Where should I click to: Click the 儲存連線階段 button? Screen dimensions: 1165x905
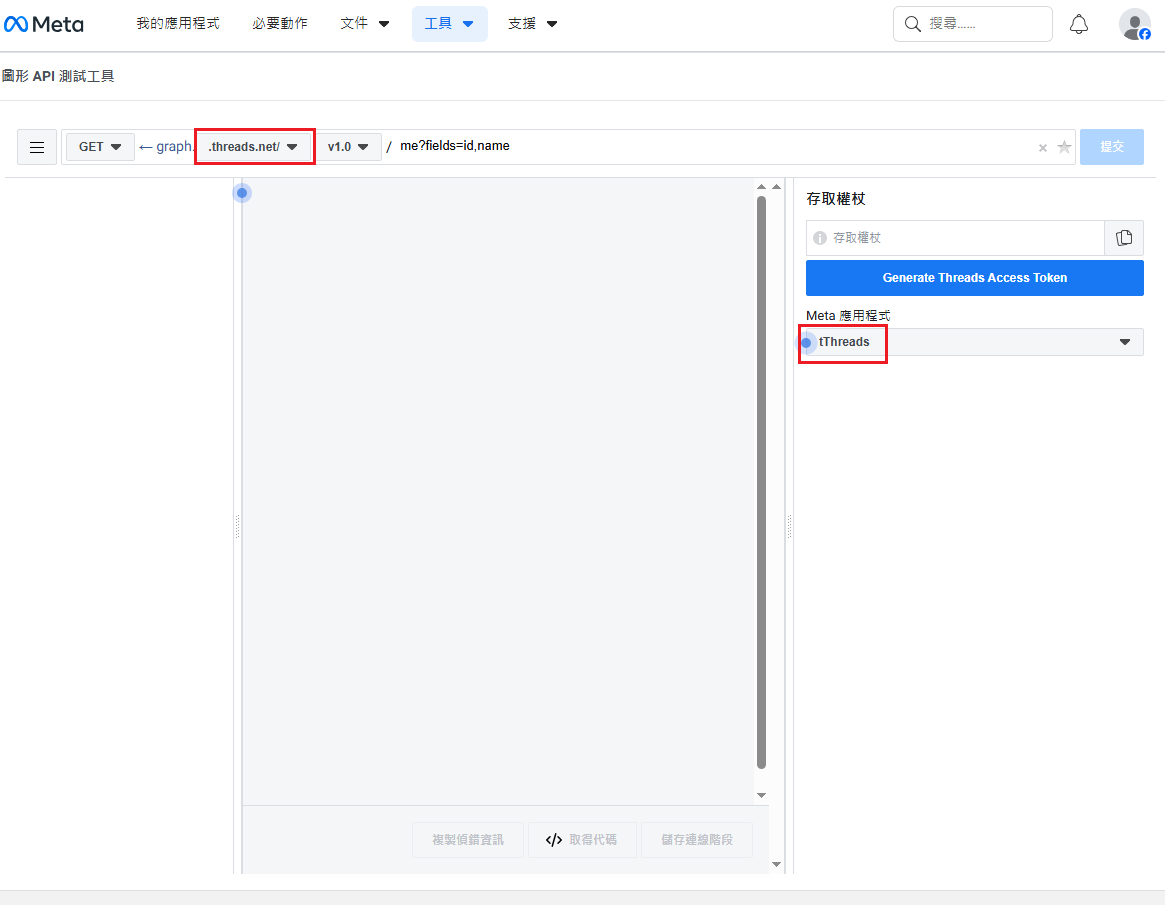tap(697, 840)
